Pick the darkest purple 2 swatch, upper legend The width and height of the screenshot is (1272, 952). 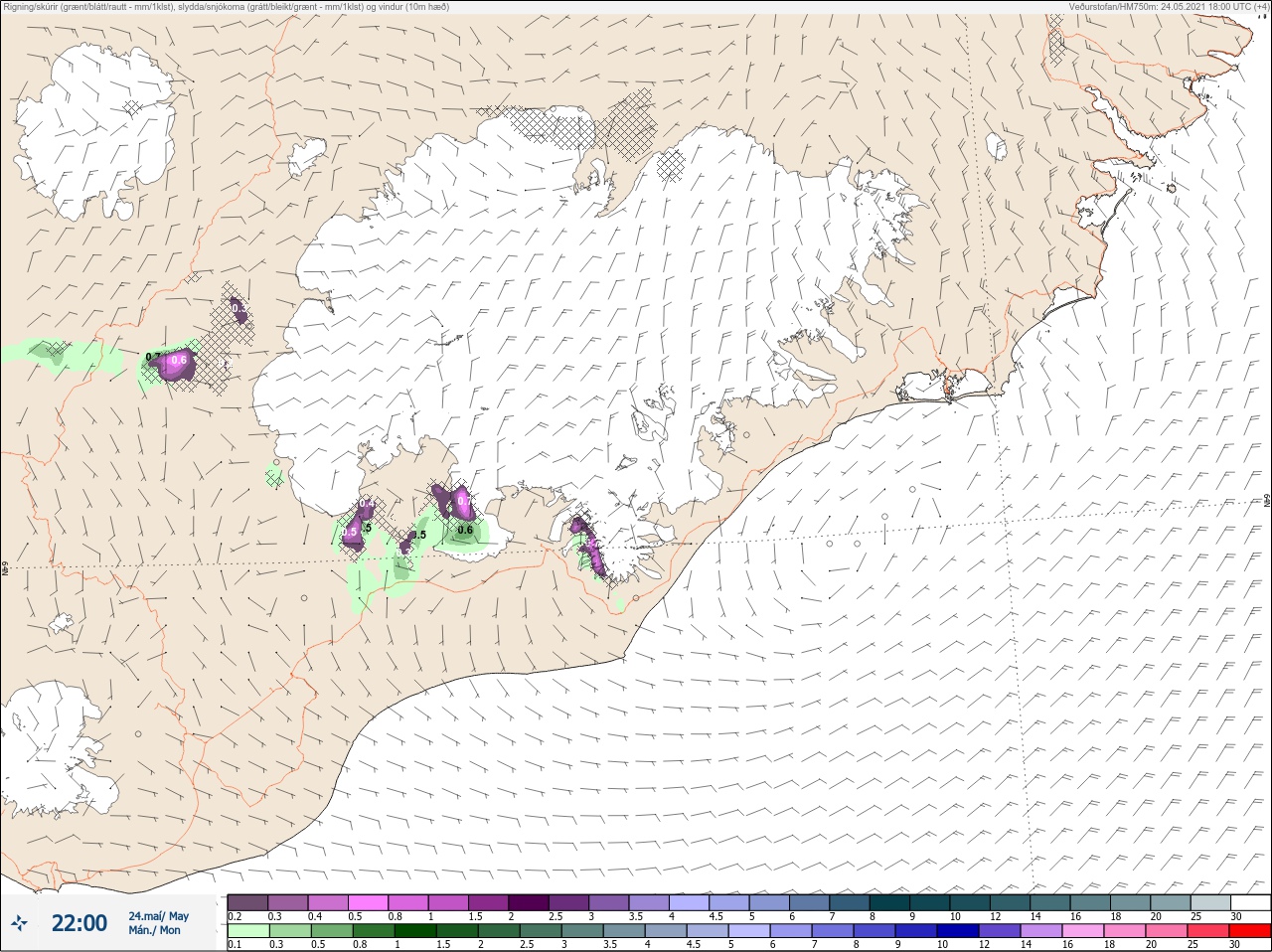(529, 902)
